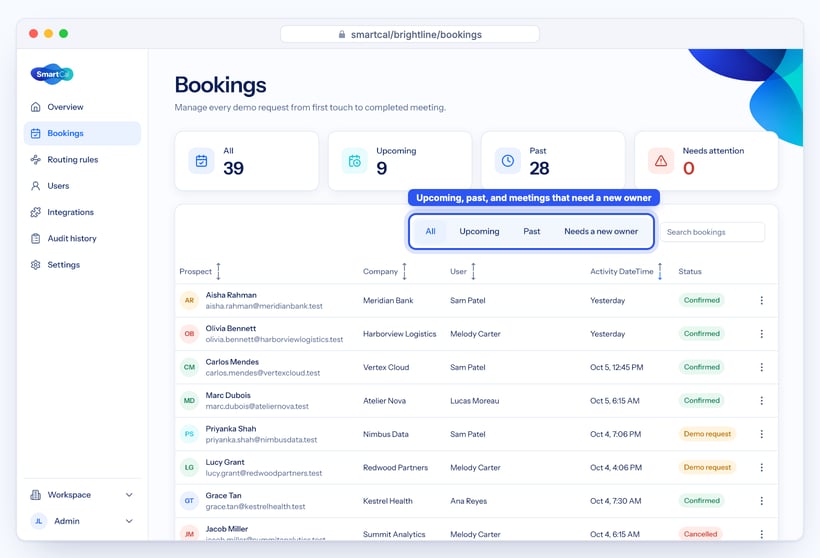Open row menu for Marc Dubois
This screenshot has width=820, height=558.
761,401
